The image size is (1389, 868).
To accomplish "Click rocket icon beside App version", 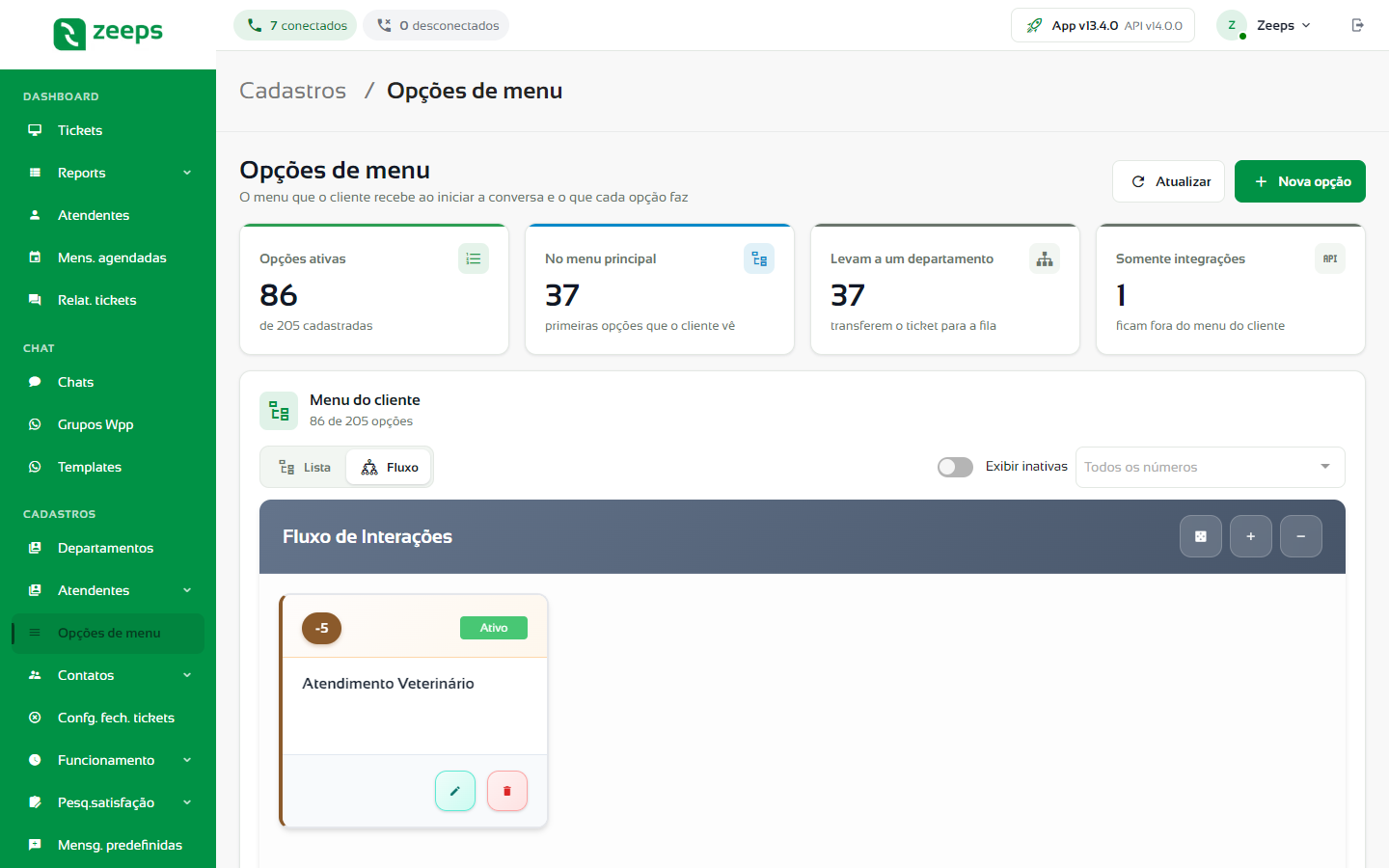I will pos(1034,25).
